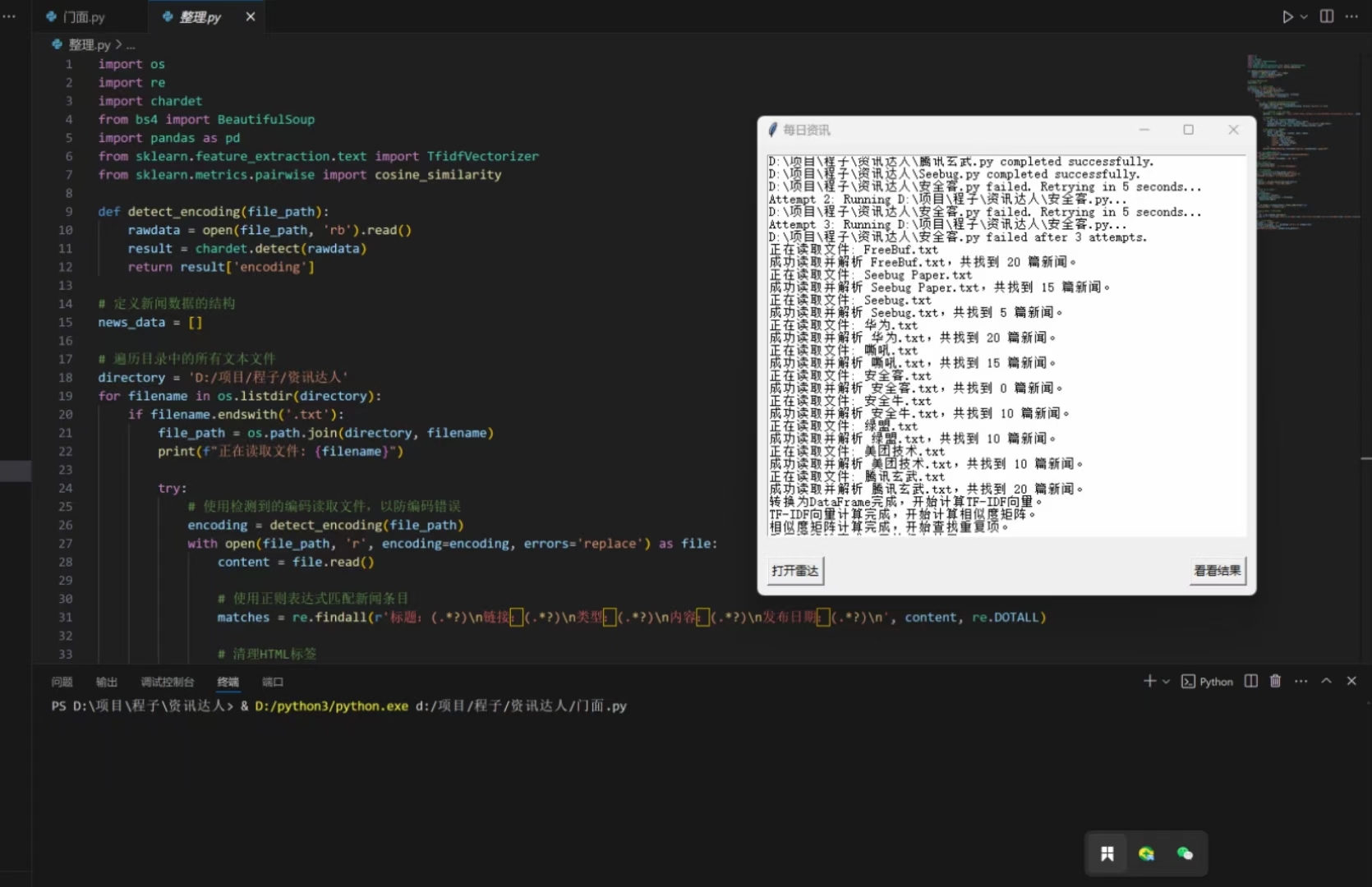
Task: Click inside the 每日资讯 log text area
Action: (x=1006, y=345)
